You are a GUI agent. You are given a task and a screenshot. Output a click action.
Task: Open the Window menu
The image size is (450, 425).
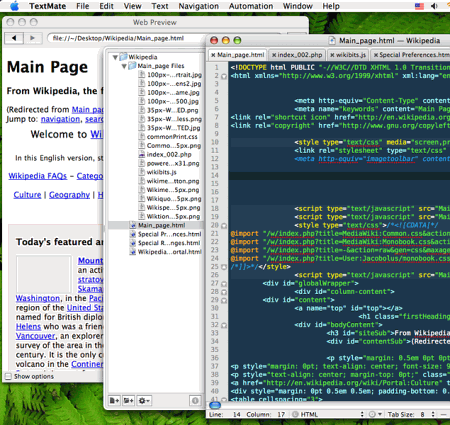click(297, 6)
